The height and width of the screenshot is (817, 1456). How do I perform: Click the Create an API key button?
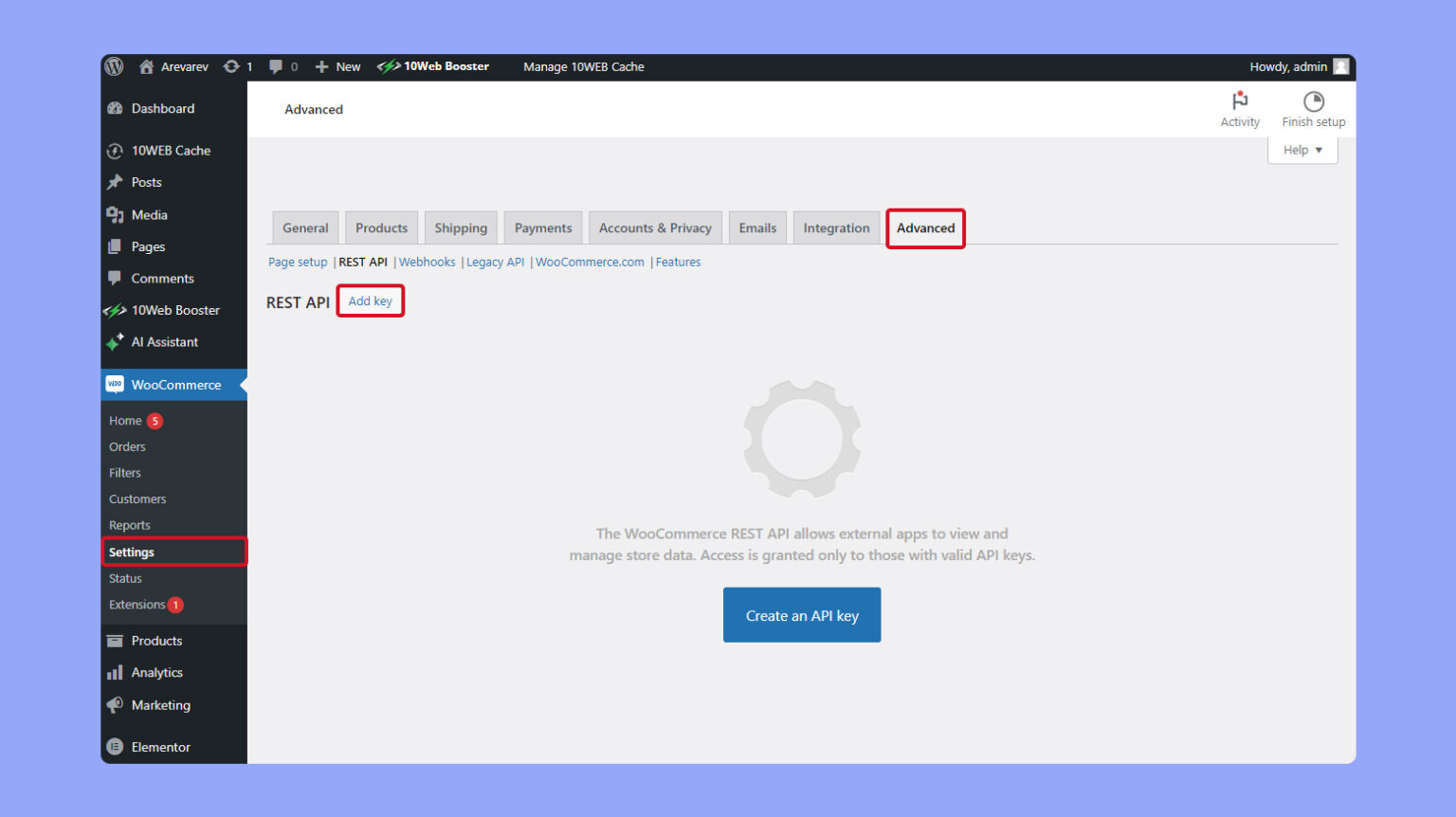click(x=801, y=614)
